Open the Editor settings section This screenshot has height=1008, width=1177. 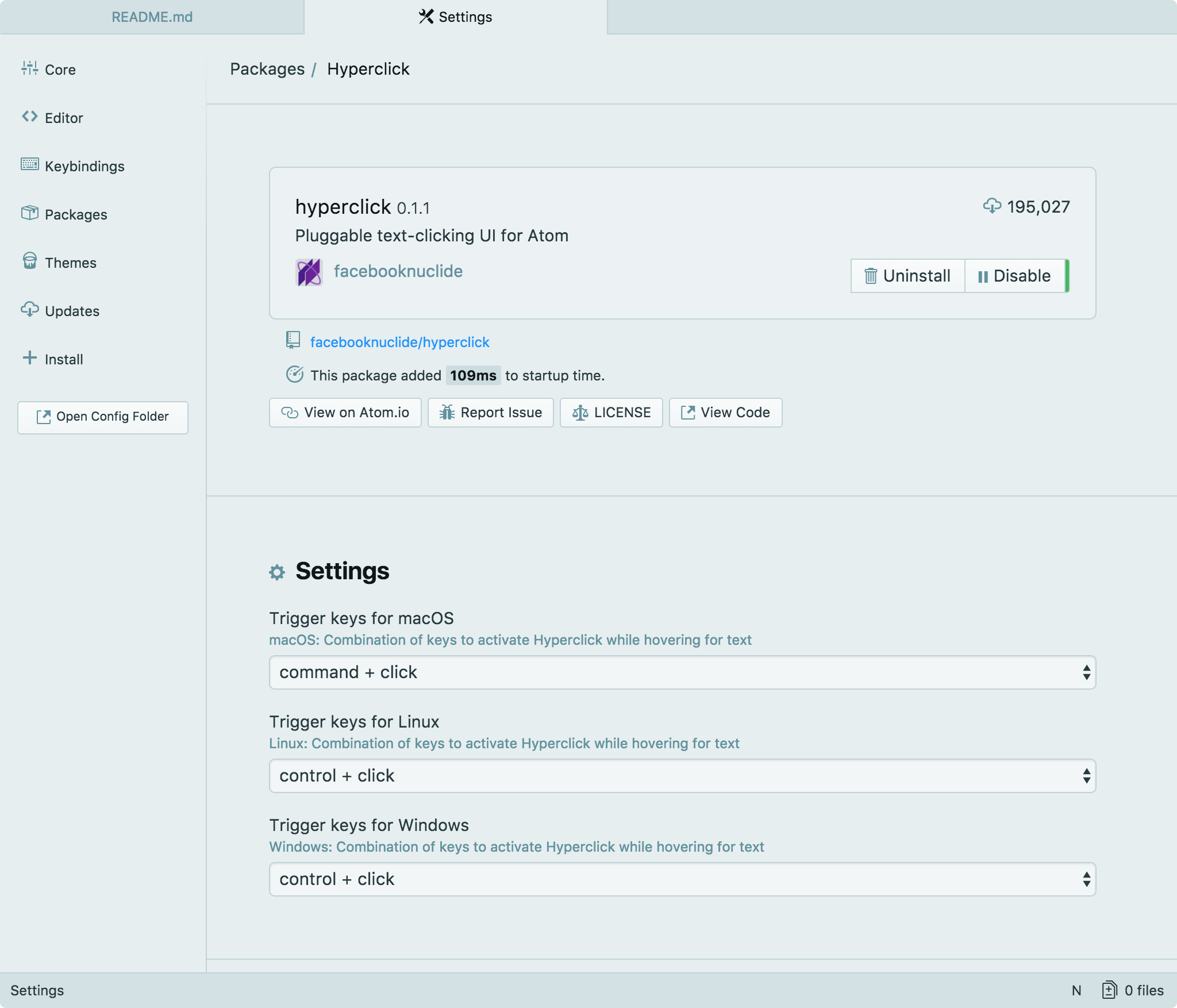pos(63,118)
